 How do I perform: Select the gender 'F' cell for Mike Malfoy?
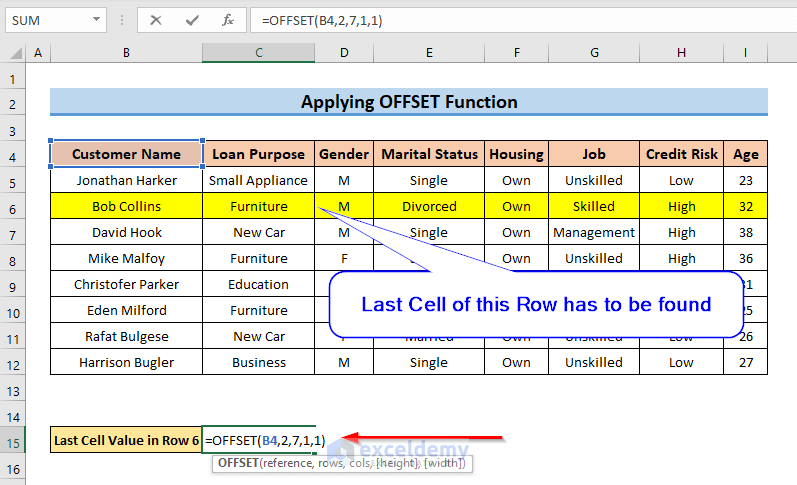344,258
